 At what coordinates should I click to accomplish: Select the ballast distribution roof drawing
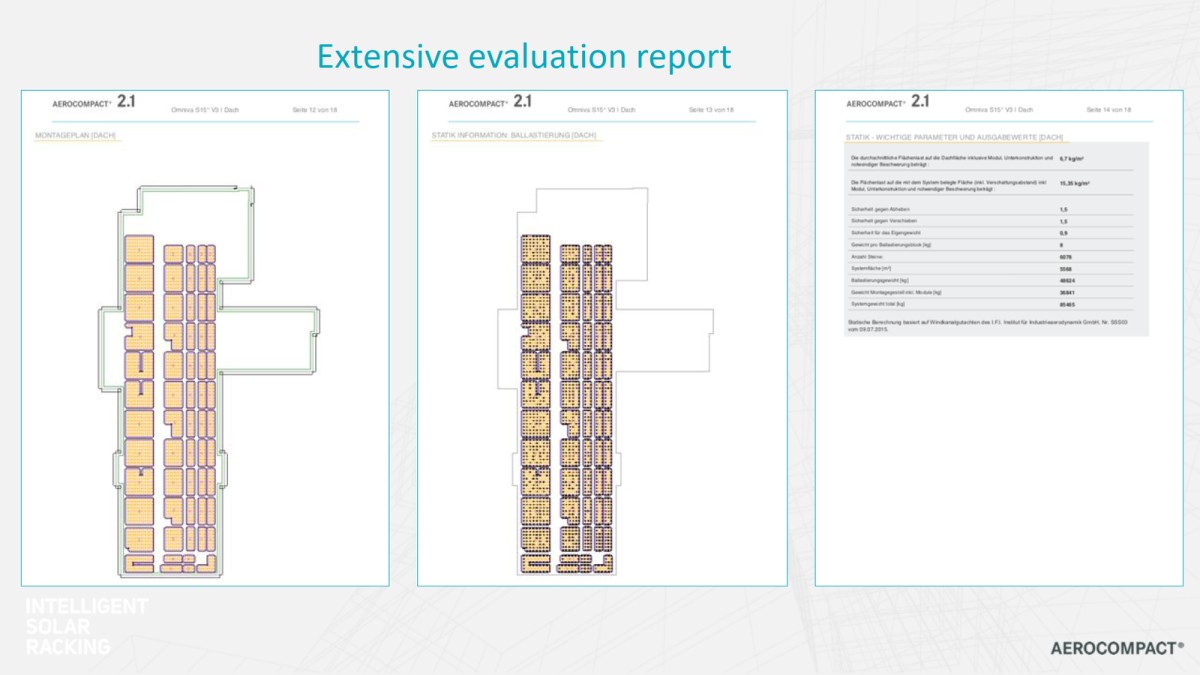[604, 381]
